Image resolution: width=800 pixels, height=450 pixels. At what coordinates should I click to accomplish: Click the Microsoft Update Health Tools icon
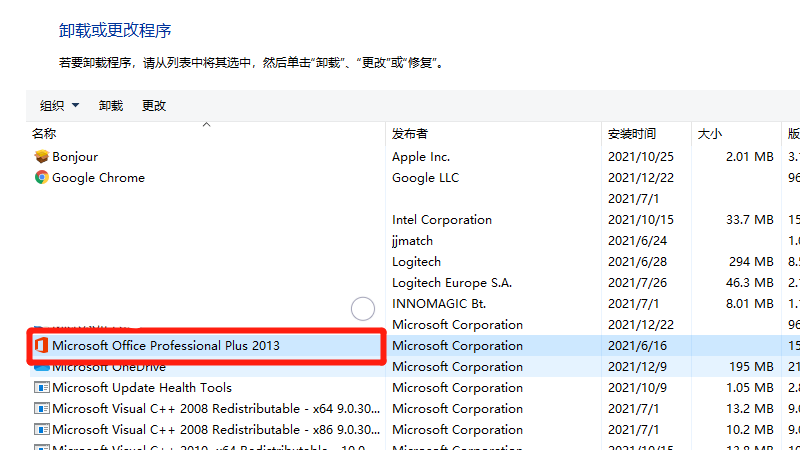[41, 388]
